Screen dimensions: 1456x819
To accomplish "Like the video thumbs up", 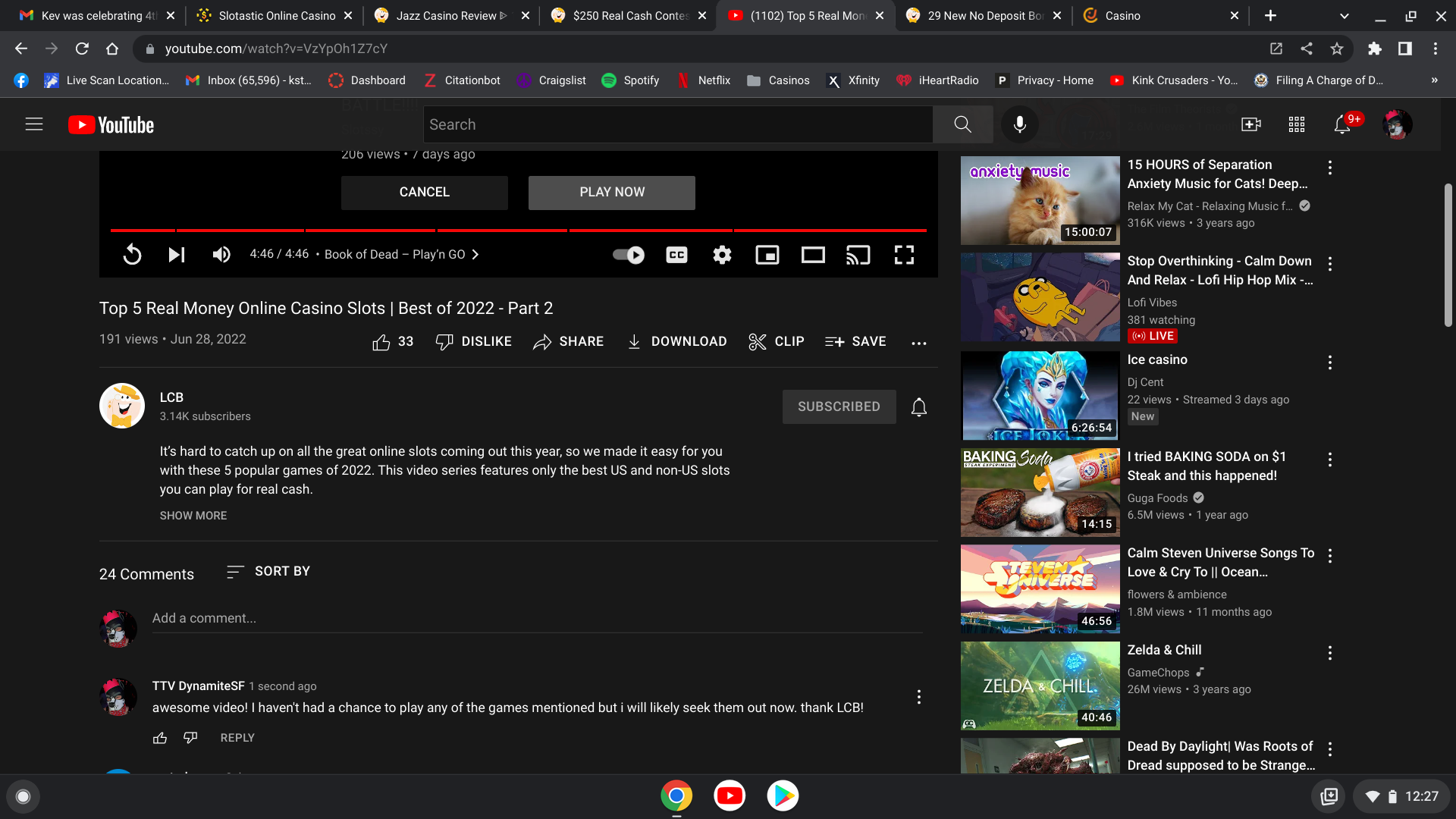I will click(393, 342).
